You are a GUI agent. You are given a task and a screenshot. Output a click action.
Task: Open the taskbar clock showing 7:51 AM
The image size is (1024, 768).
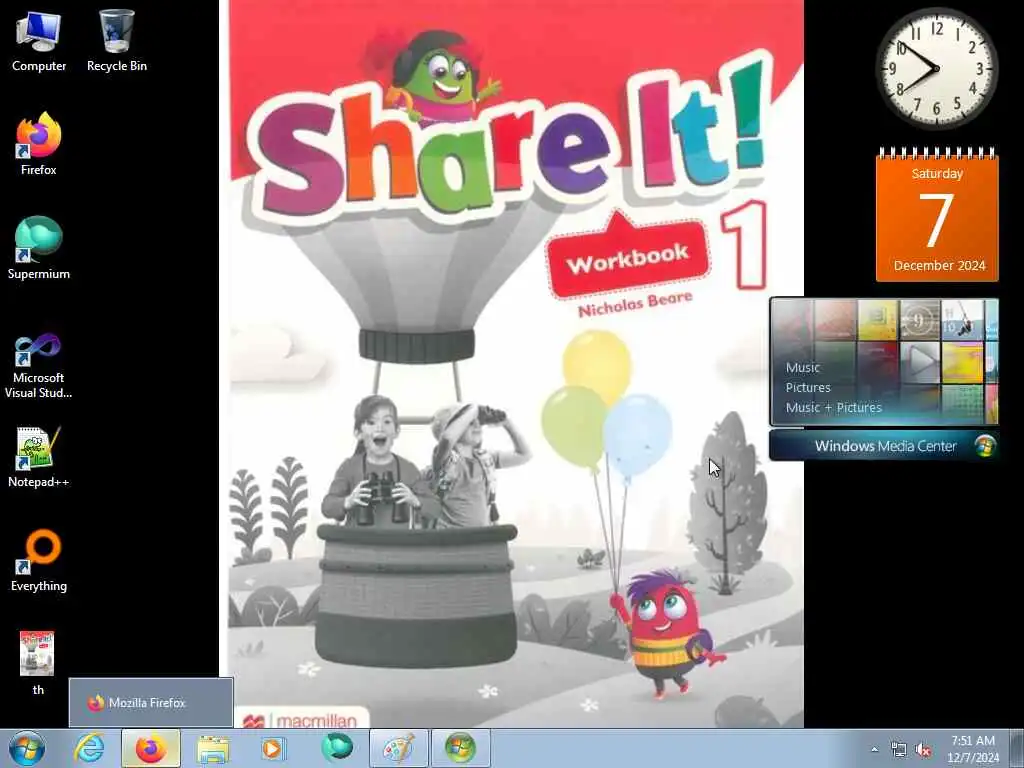(x=972, y=749)
